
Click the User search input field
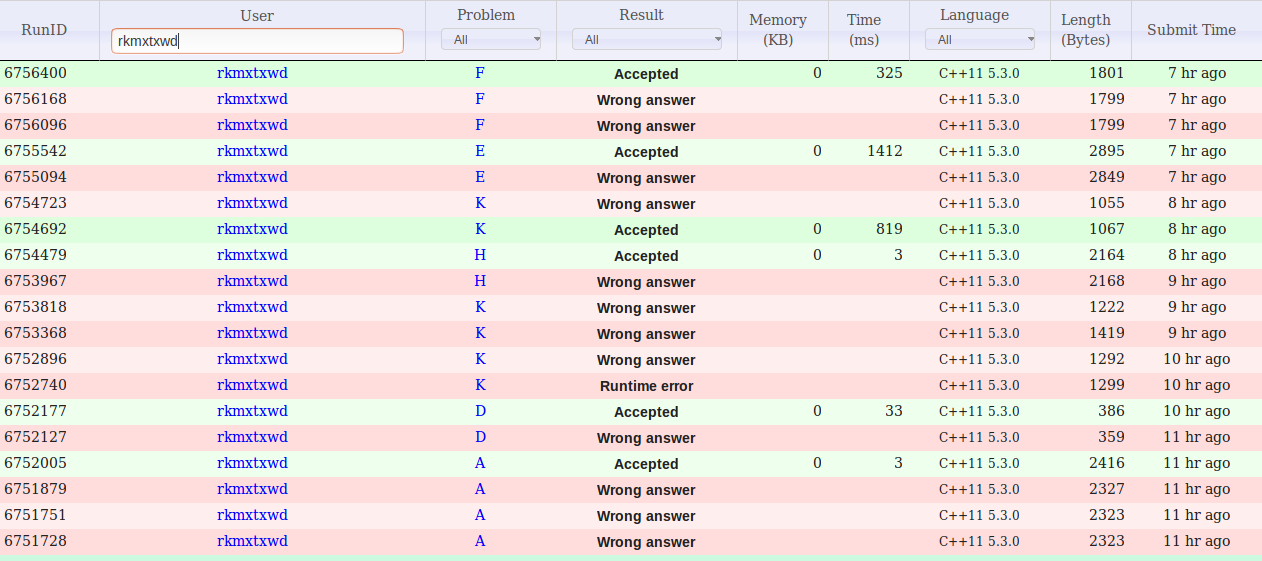[257, 41]
